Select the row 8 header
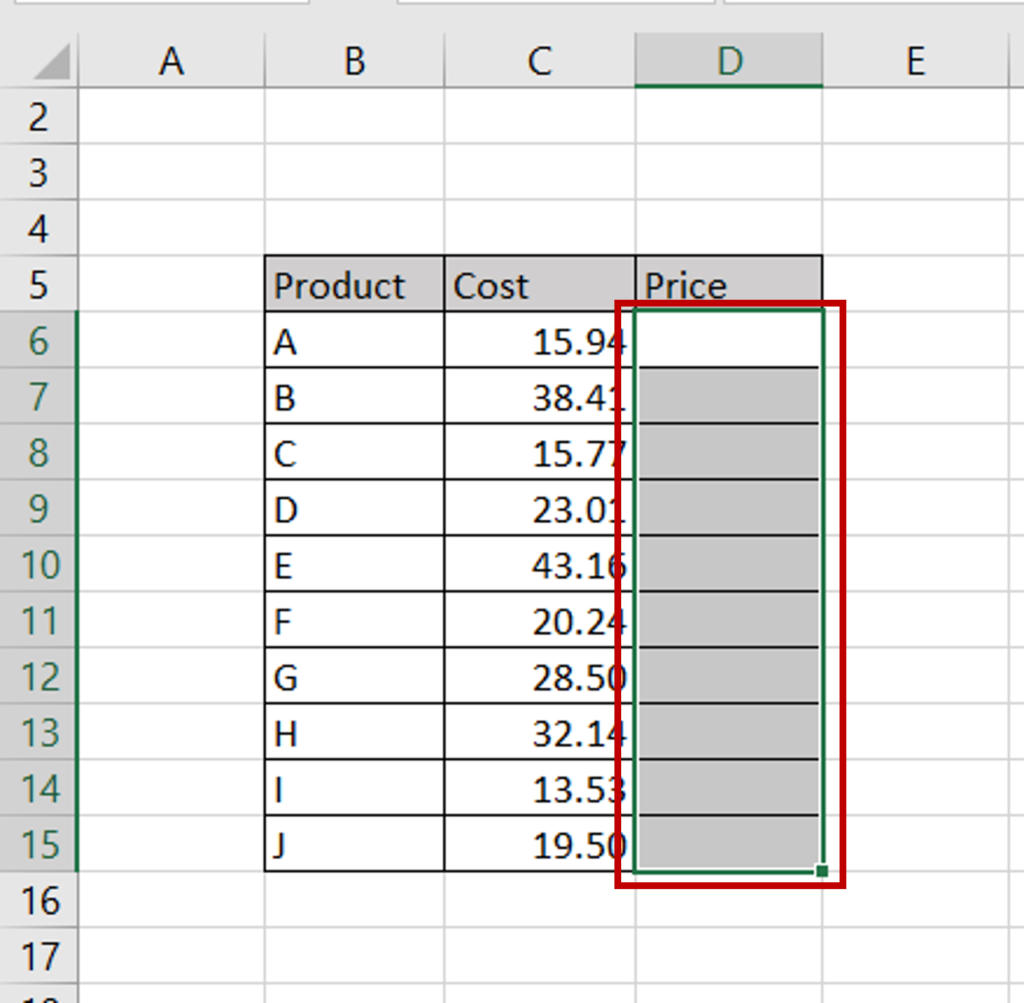The height and width of the screenshot is (1003, 1024). [39, 452]
